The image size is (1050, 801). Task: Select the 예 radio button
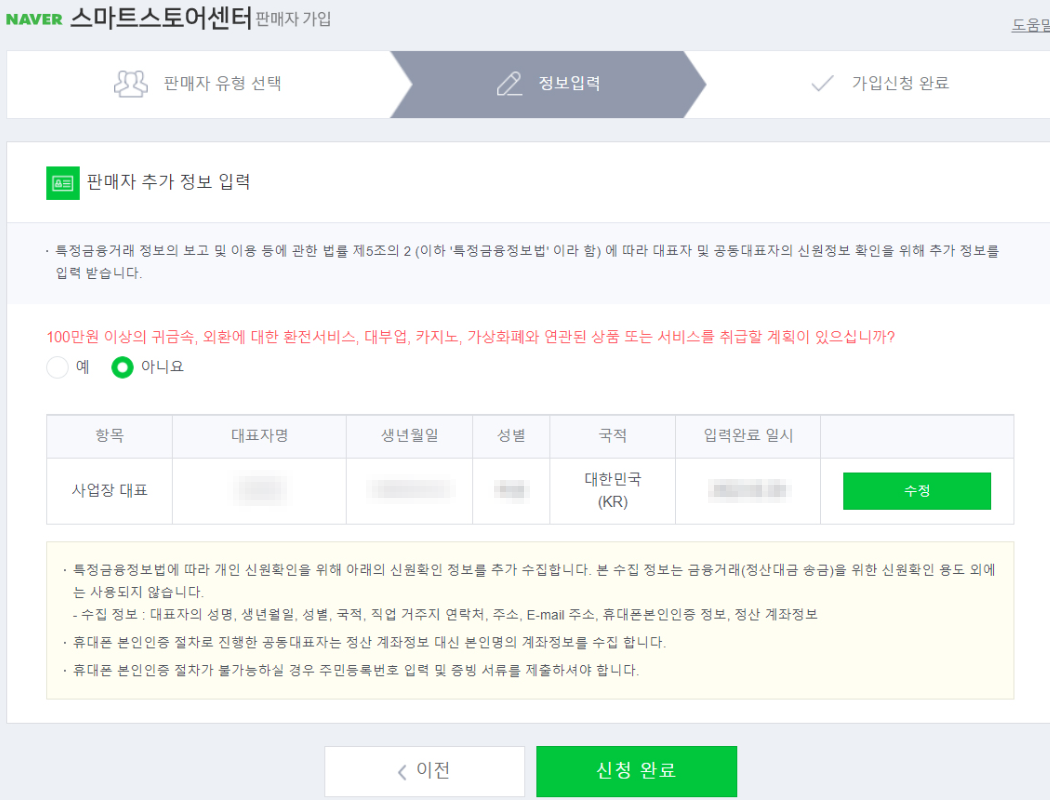click(x=58, y=367)
